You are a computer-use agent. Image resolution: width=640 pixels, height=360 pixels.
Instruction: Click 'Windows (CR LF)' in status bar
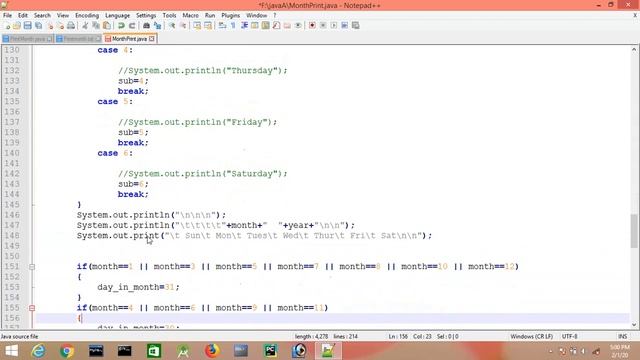531,336
